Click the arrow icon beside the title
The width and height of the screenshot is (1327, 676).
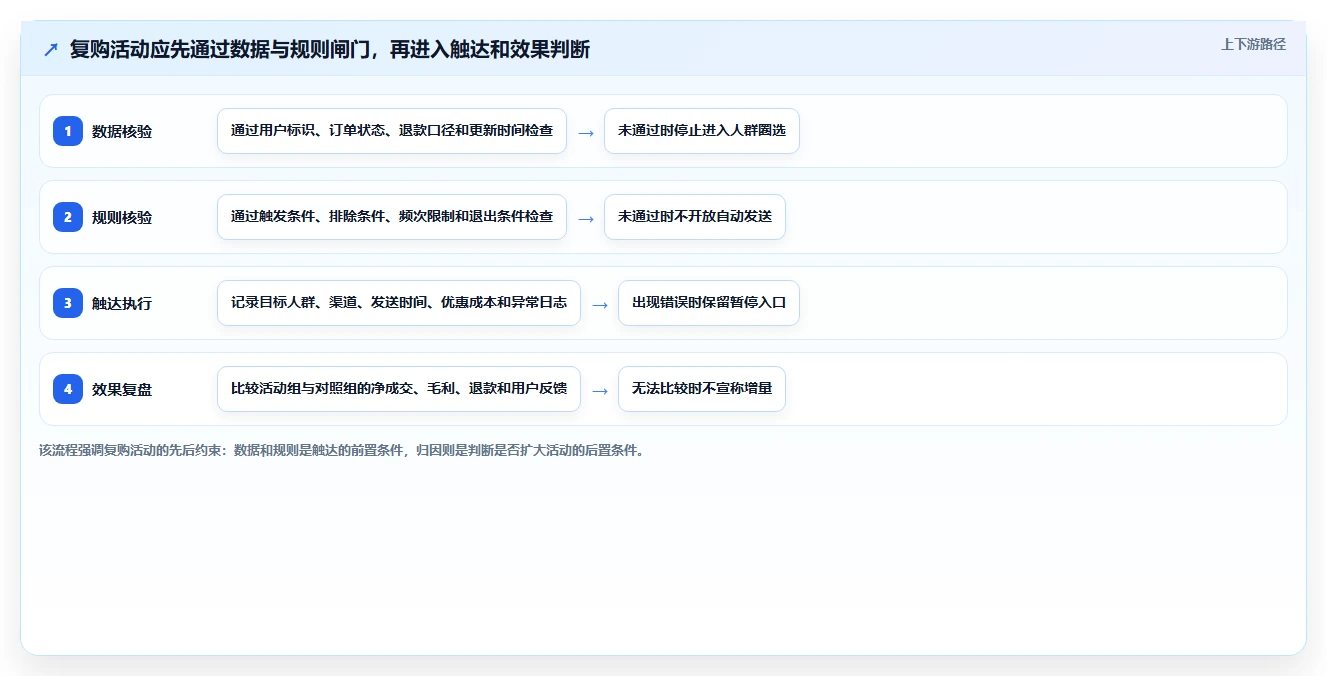point(51,49)
